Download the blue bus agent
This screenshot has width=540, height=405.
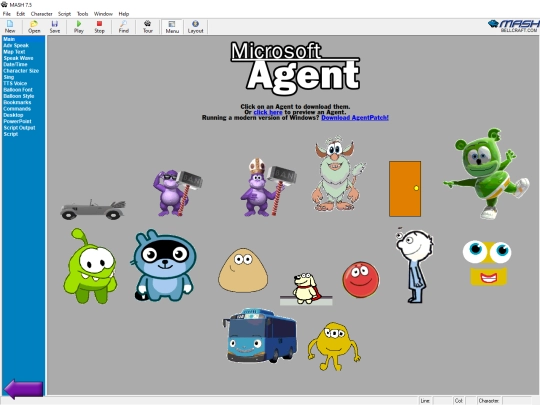[260, 335]
